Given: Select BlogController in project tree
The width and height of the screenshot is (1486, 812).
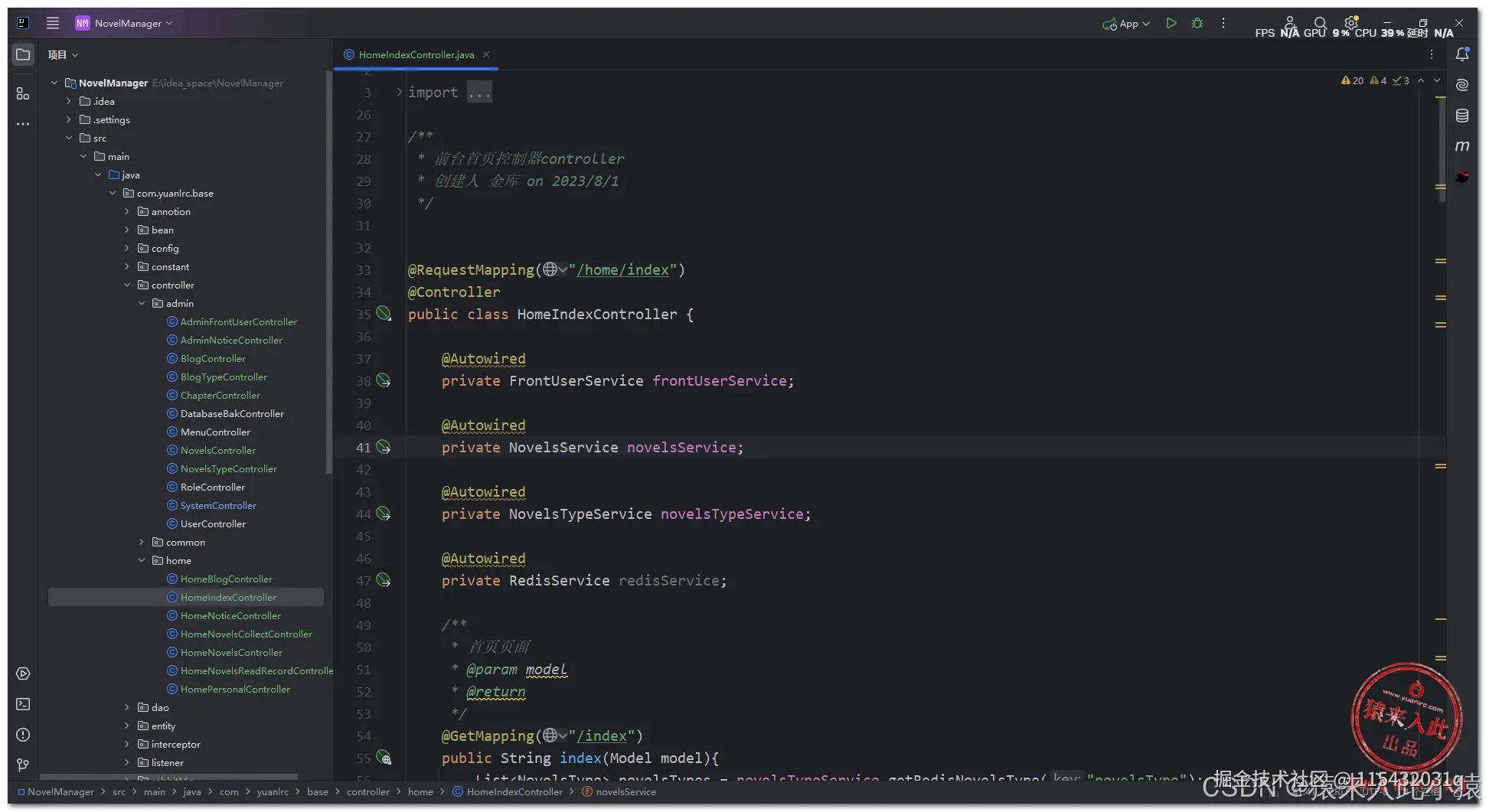Looking at the screenshot, I should 213,358.
